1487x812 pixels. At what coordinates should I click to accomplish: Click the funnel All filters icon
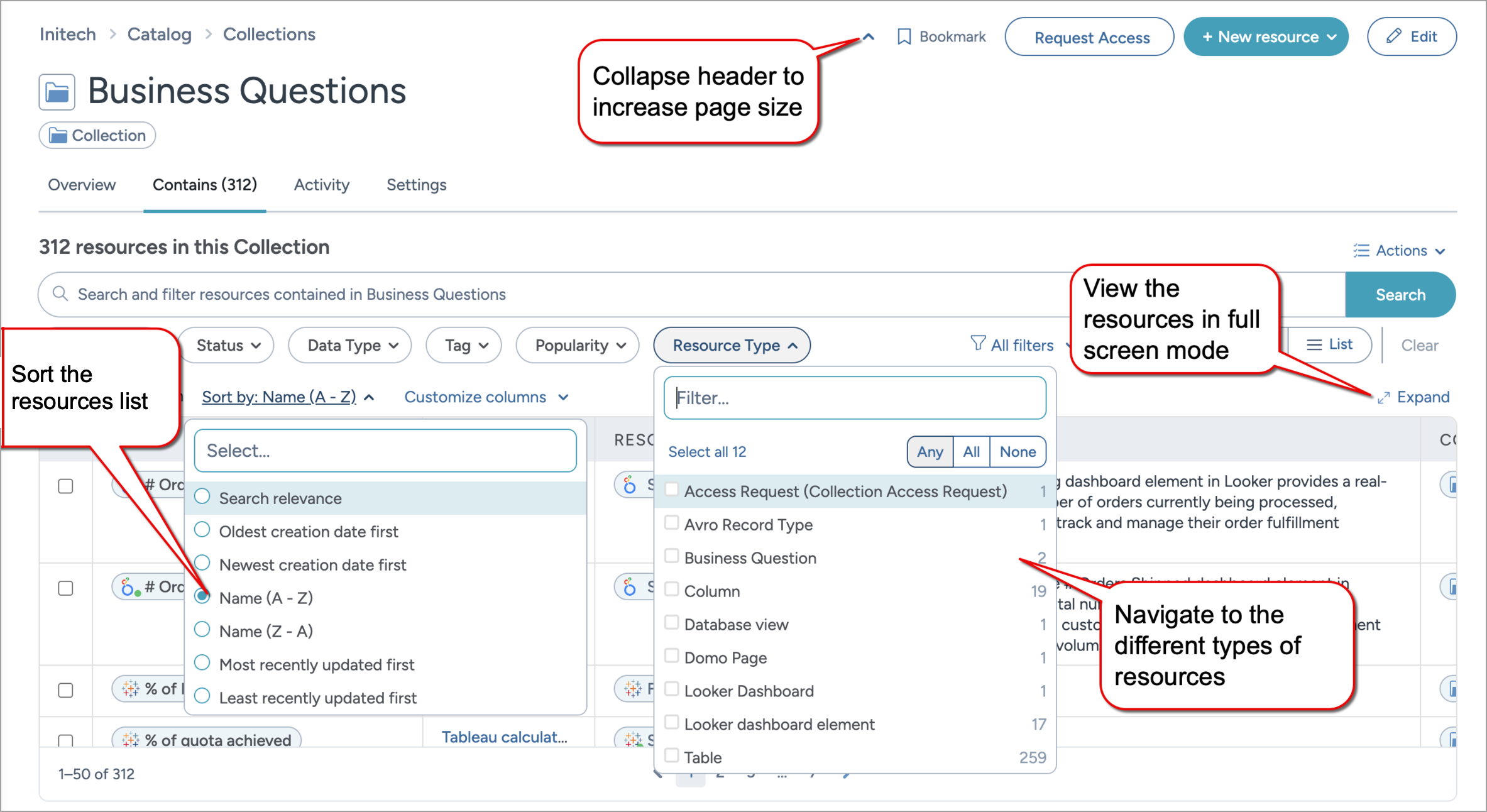coord(978,344)
